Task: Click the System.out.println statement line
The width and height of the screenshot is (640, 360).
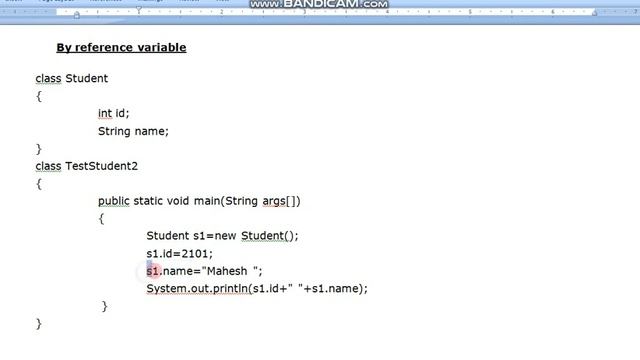Action: pos(257,289)
